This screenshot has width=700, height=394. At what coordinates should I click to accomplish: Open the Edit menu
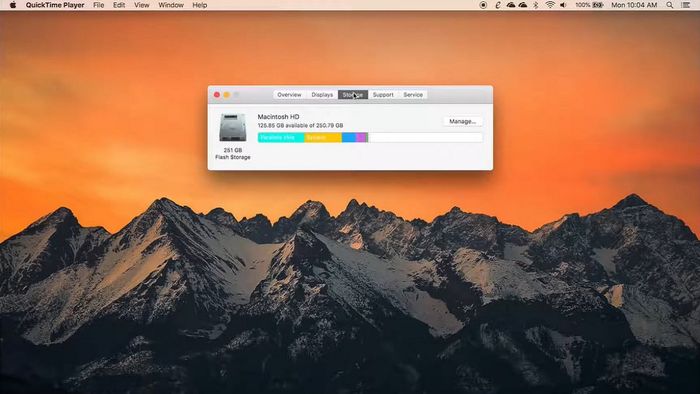pos(119,5)
